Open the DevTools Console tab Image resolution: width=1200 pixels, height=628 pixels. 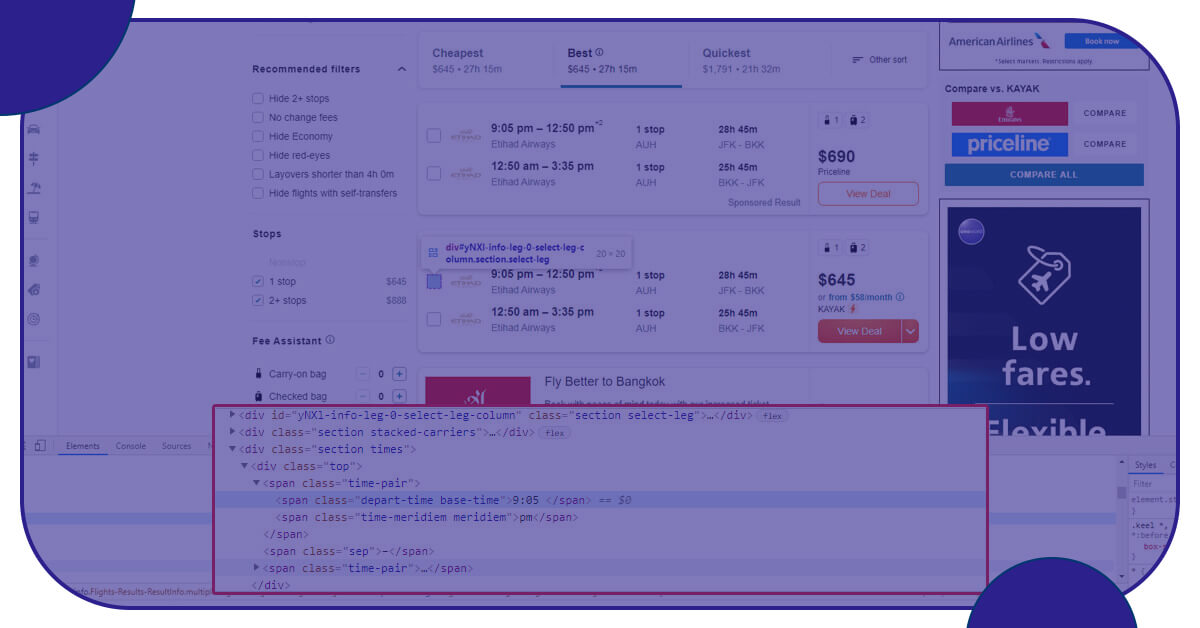131,446
